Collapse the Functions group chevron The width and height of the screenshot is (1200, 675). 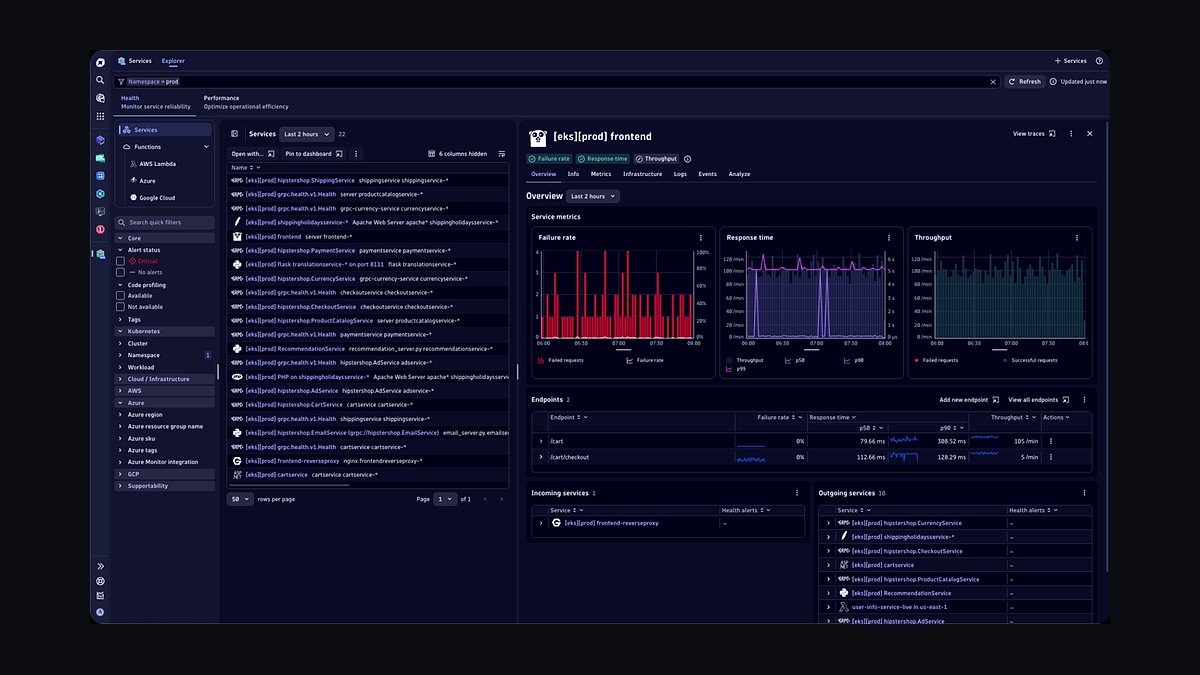[x=207, y=147]
